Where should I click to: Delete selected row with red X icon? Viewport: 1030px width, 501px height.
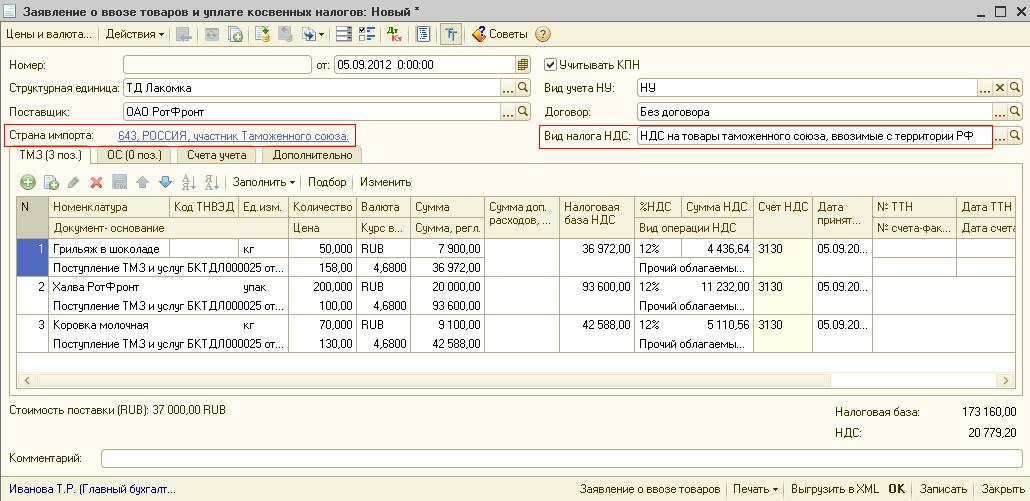[97, 182]
